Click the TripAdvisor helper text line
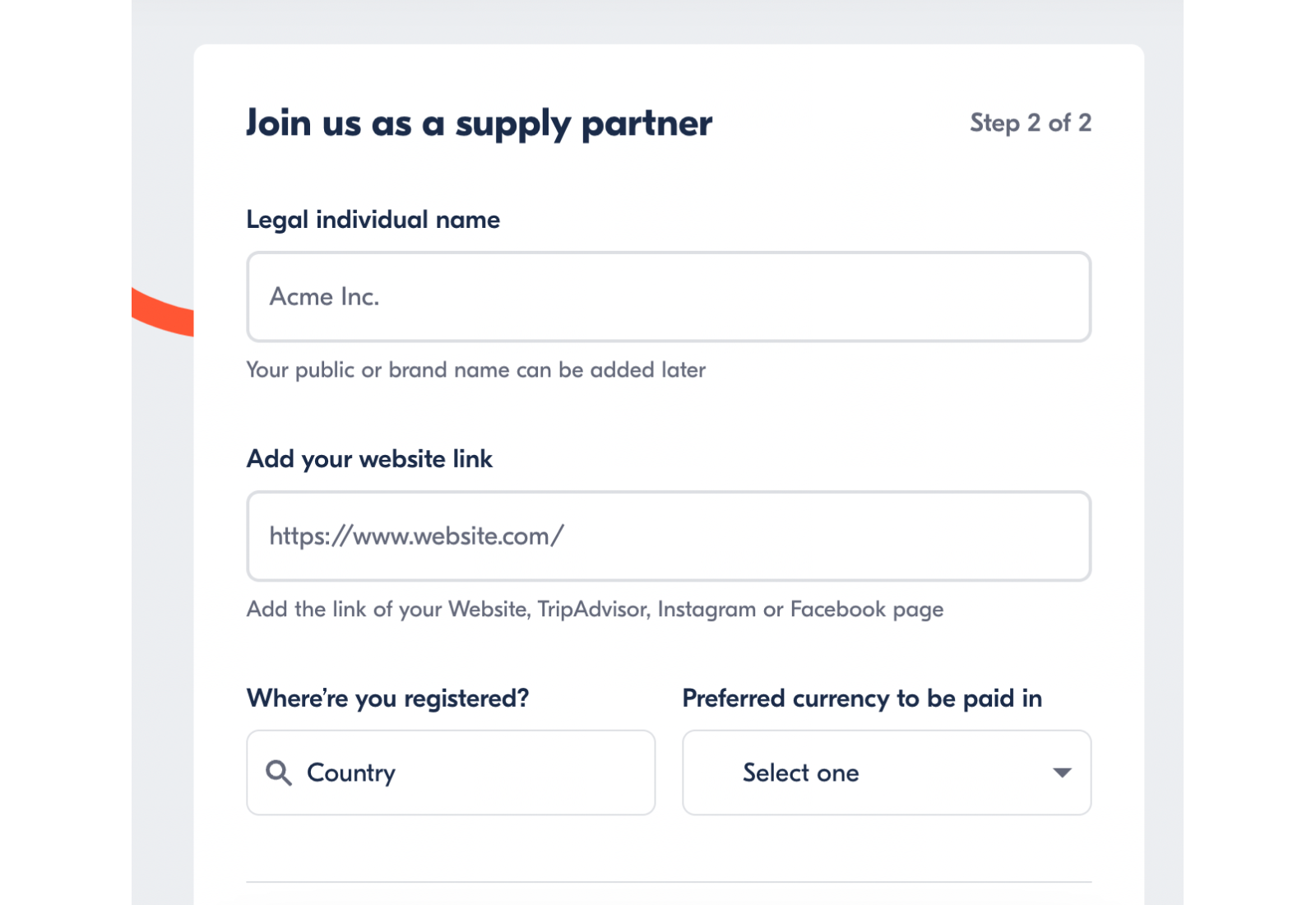 click(594, 610)
